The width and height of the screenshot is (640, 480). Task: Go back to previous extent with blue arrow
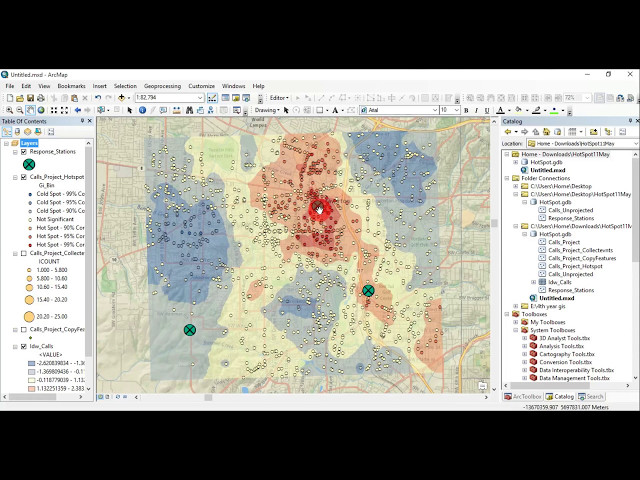[x=78, y=110]
